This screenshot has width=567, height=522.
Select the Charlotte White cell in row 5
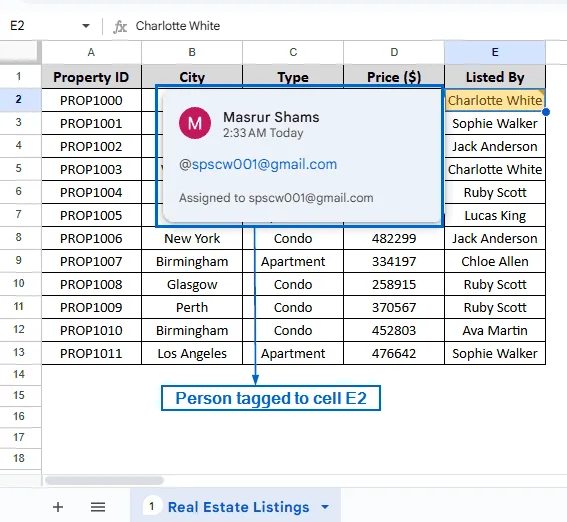(495, 169)
